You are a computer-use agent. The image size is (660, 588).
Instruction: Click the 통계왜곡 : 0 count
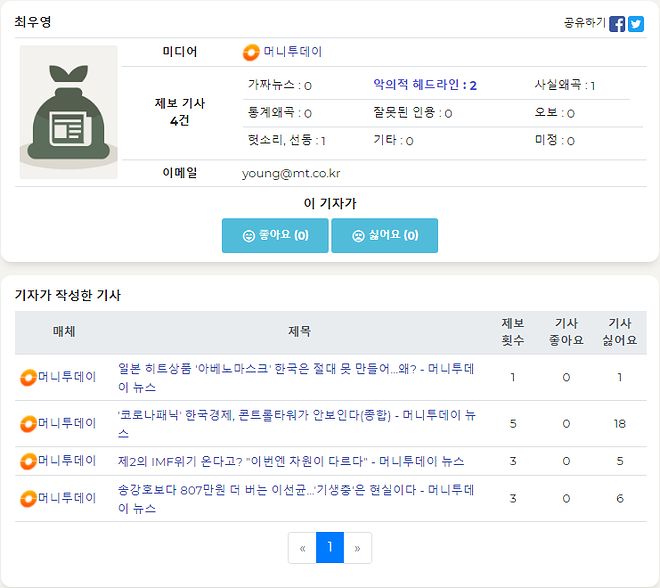pyautogui.click(x=279, y=112)
